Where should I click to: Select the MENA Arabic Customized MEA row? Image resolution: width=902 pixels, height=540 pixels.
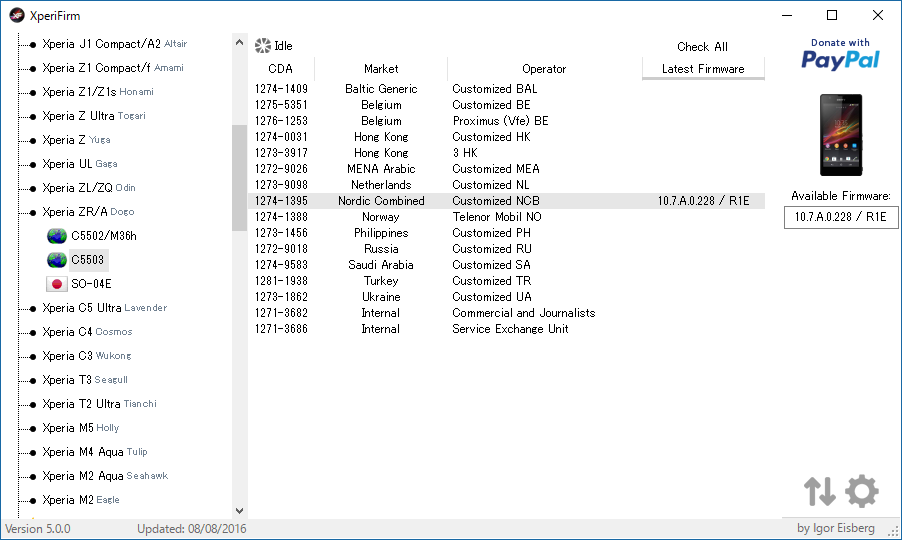[506, 169]
